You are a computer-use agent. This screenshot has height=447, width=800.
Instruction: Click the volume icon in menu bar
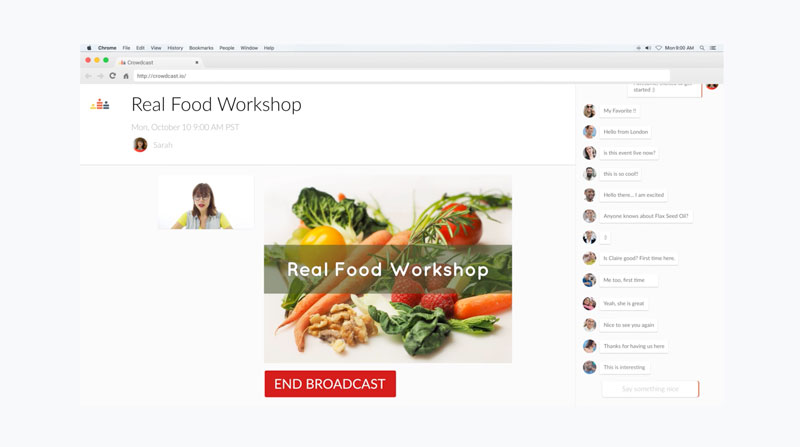tap(648, 48)
